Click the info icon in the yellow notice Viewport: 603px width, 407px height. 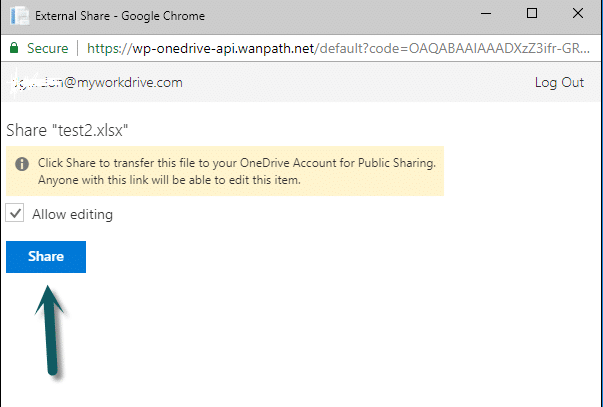[20, 162]
